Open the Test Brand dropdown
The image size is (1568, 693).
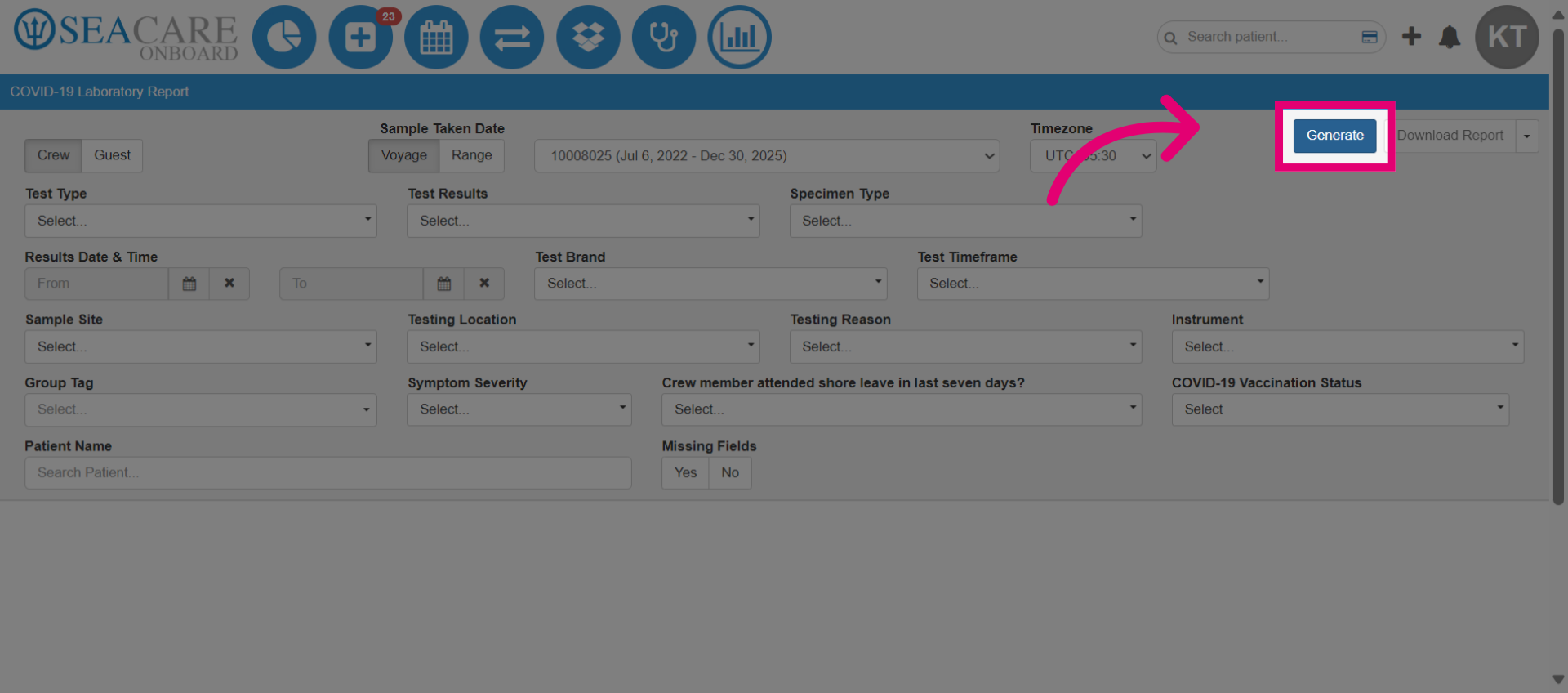pos(710,284)
